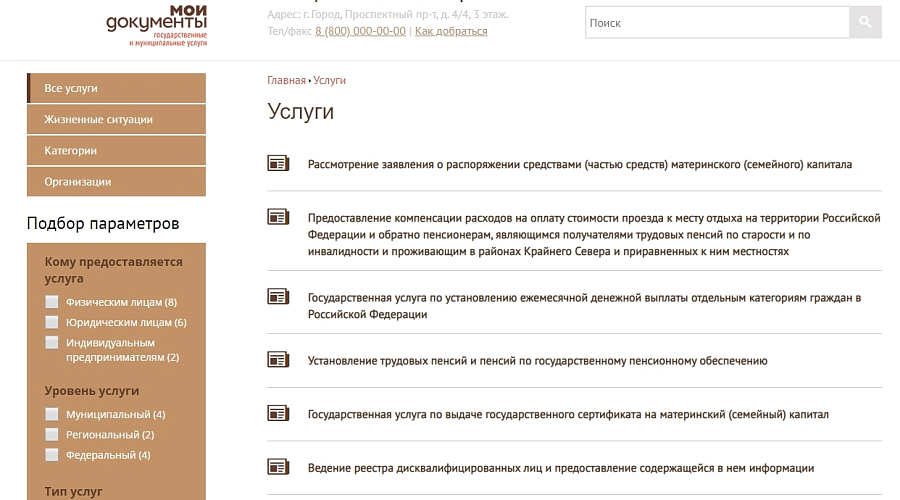Enable the Муниципальный (4) filter
The height and width of the screenshot is (500, 900).
(x=52, y=414)
